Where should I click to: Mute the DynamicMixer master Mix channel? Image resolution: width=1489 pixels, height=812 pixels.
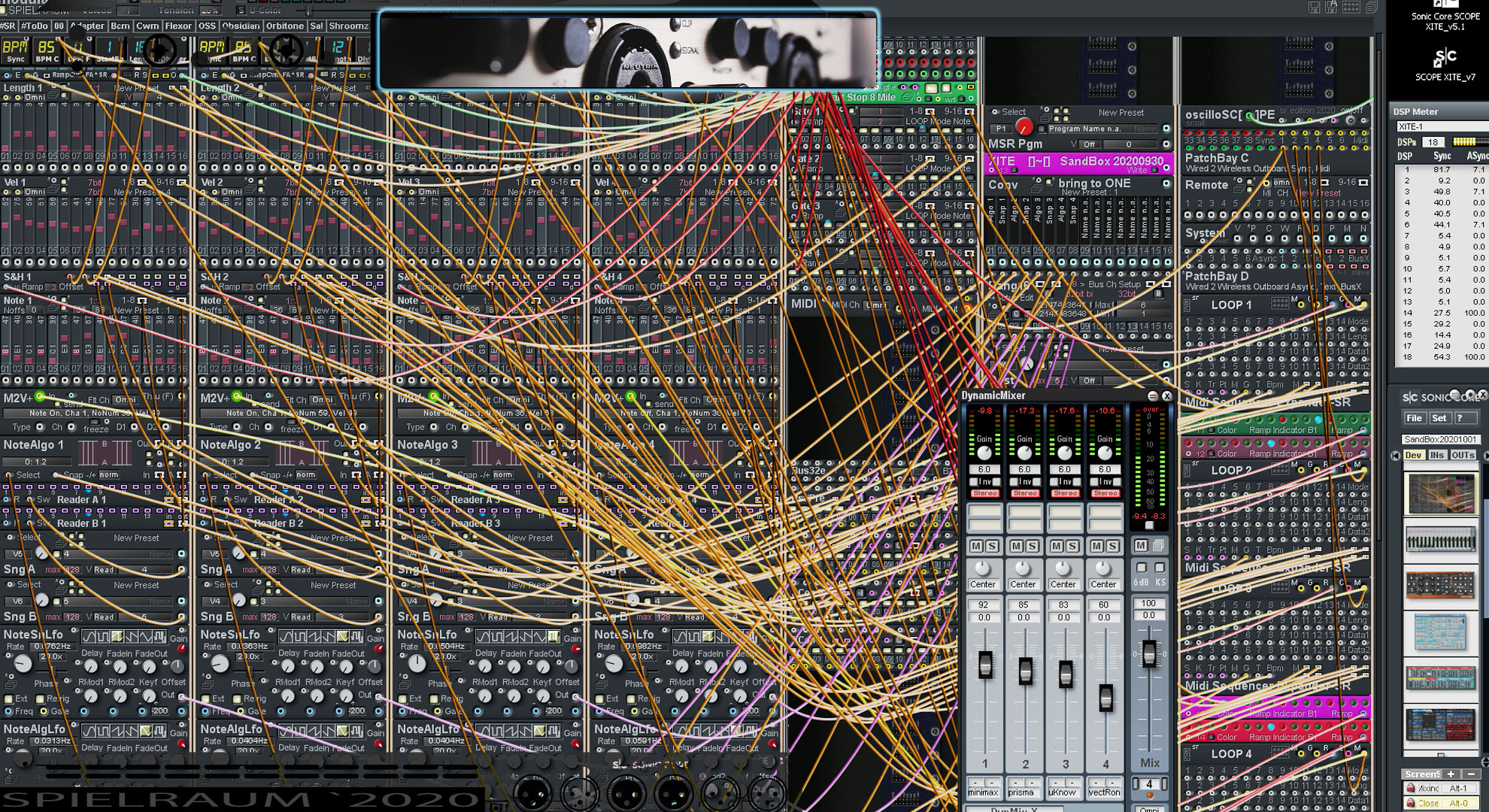coord(1141,545)
